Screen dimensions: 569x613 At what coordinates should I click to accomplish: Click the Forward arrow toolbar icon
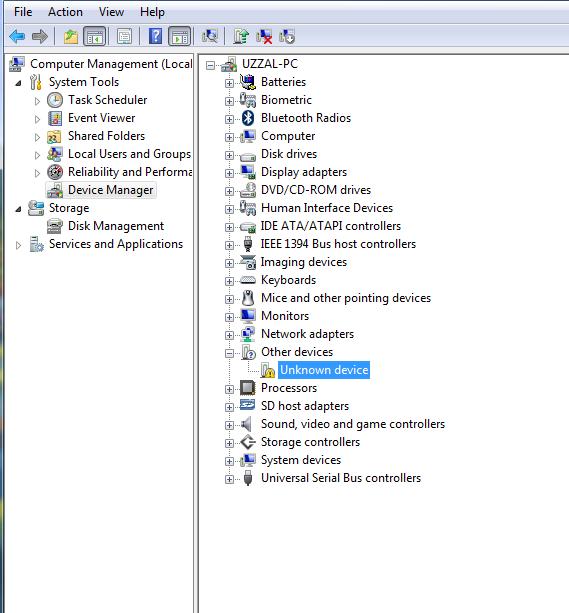(x=39, y=36)
